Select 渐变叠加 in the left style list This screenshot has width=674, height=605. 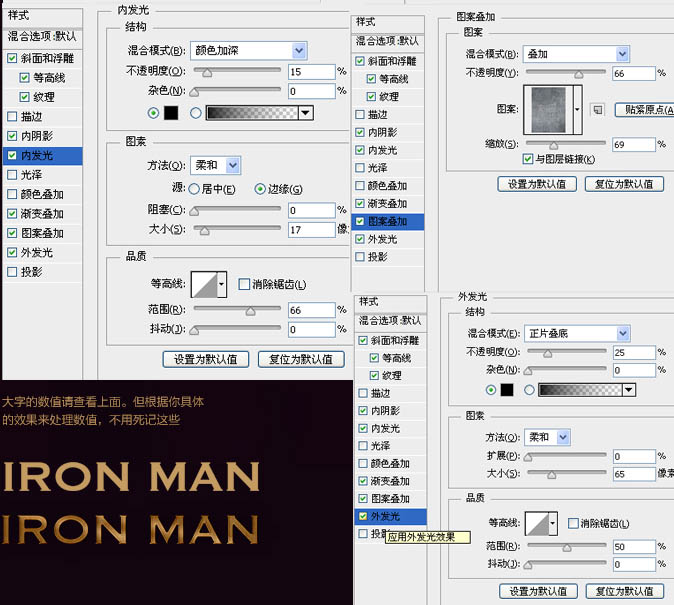click(43, 214)
